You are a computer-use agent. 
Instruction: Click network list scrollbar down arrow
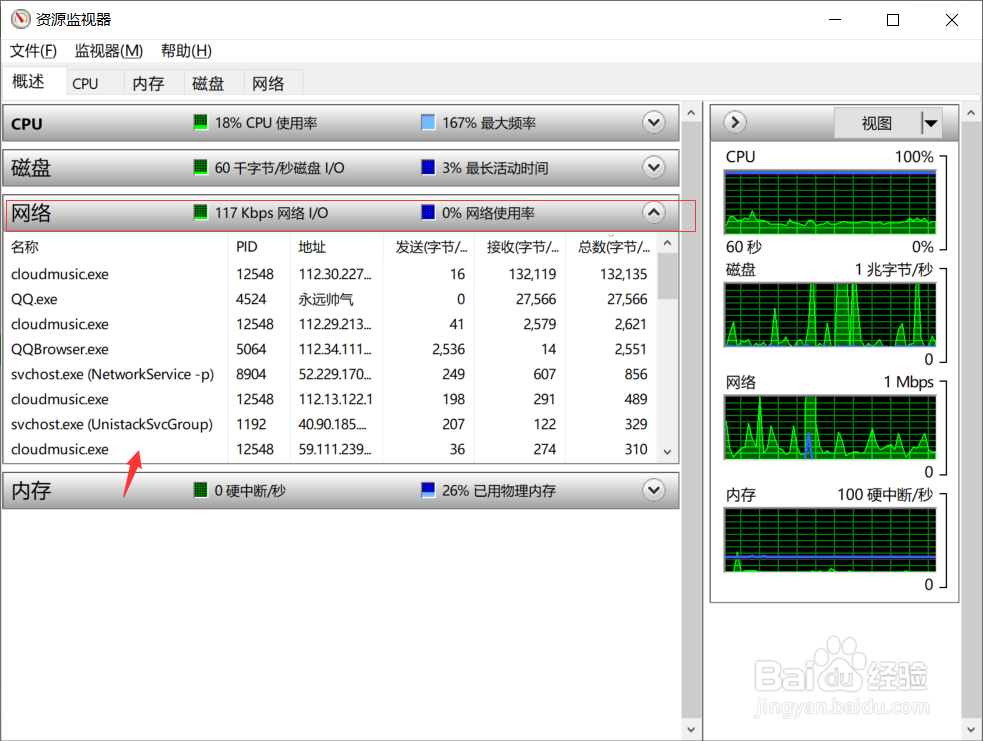pos(667,452)
